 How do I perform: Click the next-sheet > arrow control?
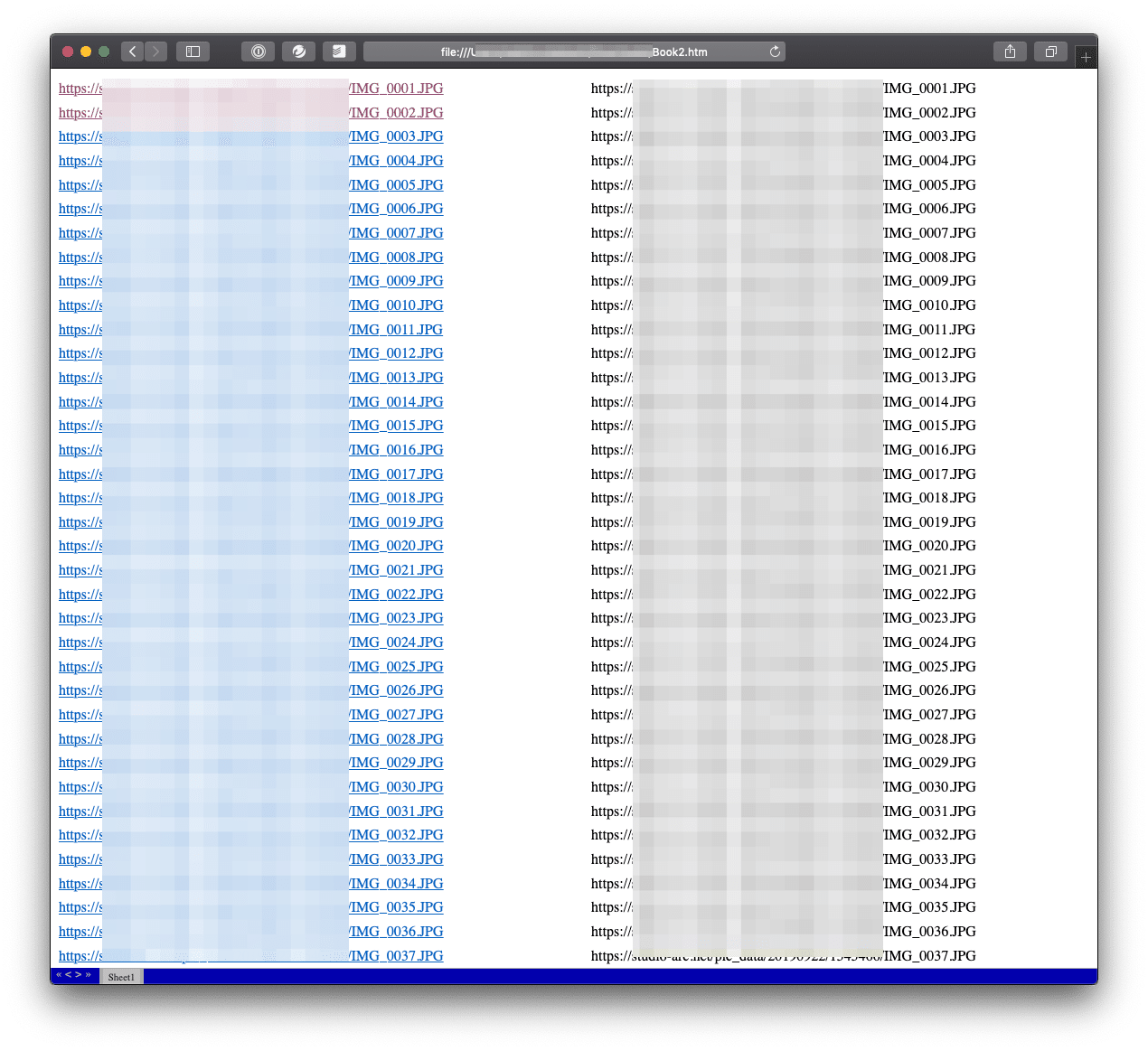(78, 975)
